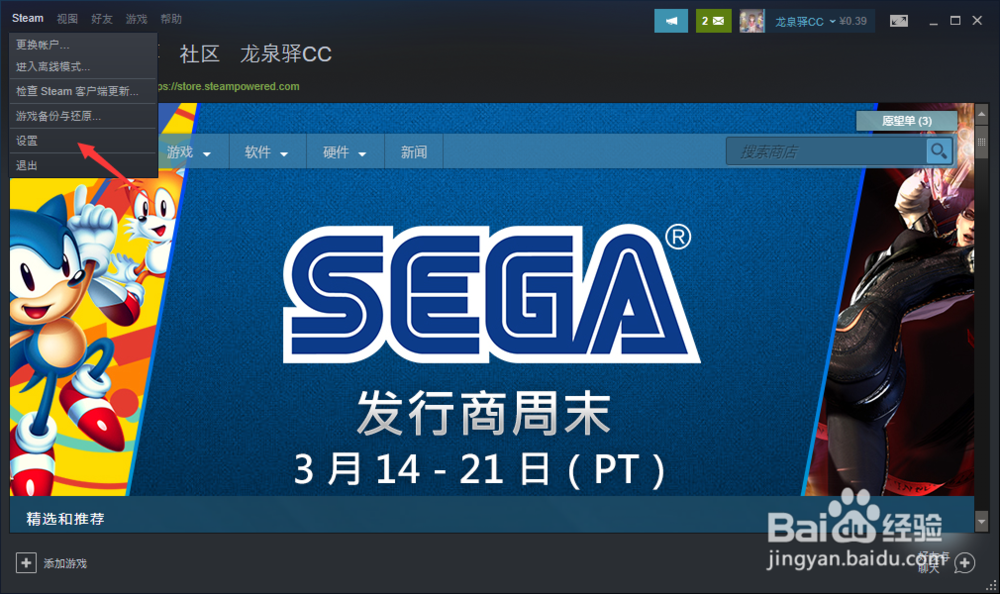
Task: Open friends chat plus icon
Action: pos(965,563)
